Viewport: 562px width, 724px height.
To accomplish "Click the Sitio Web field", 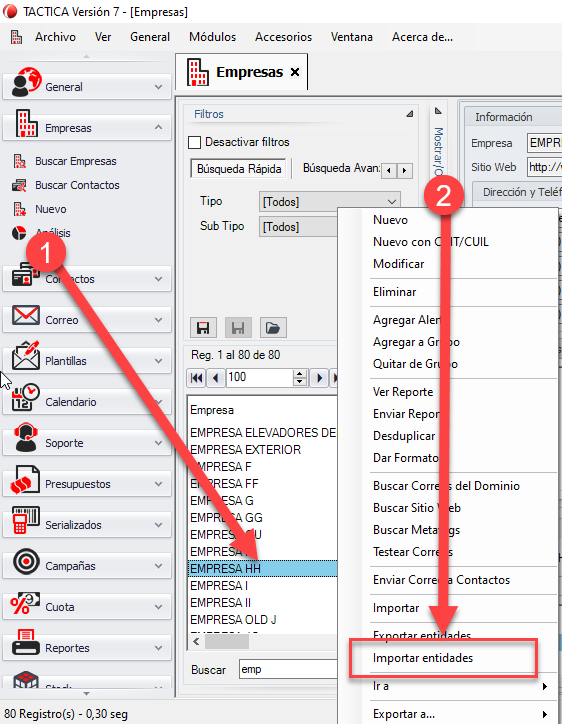I will coord(544,167).
